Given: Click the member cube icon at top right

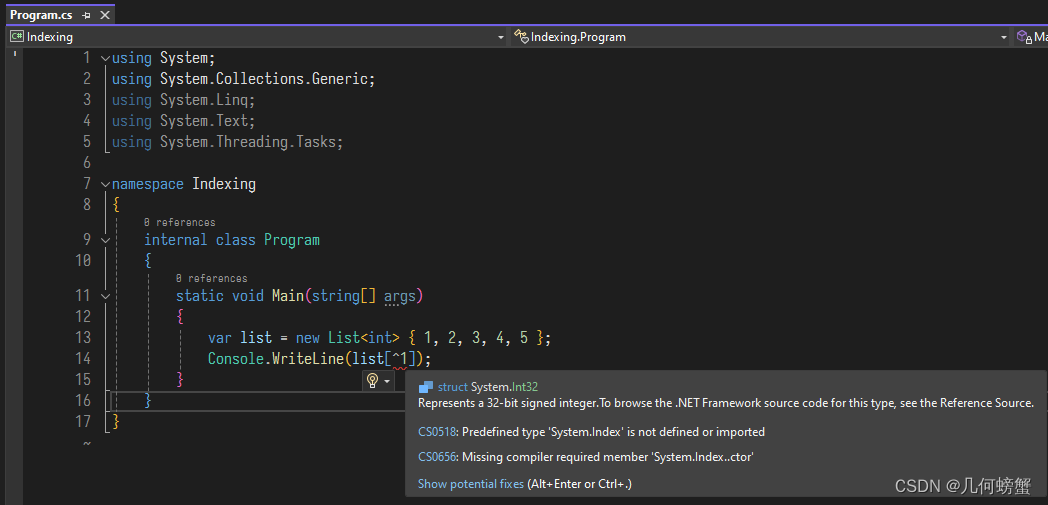Looking at the screenshot, I should (1023, 37).
